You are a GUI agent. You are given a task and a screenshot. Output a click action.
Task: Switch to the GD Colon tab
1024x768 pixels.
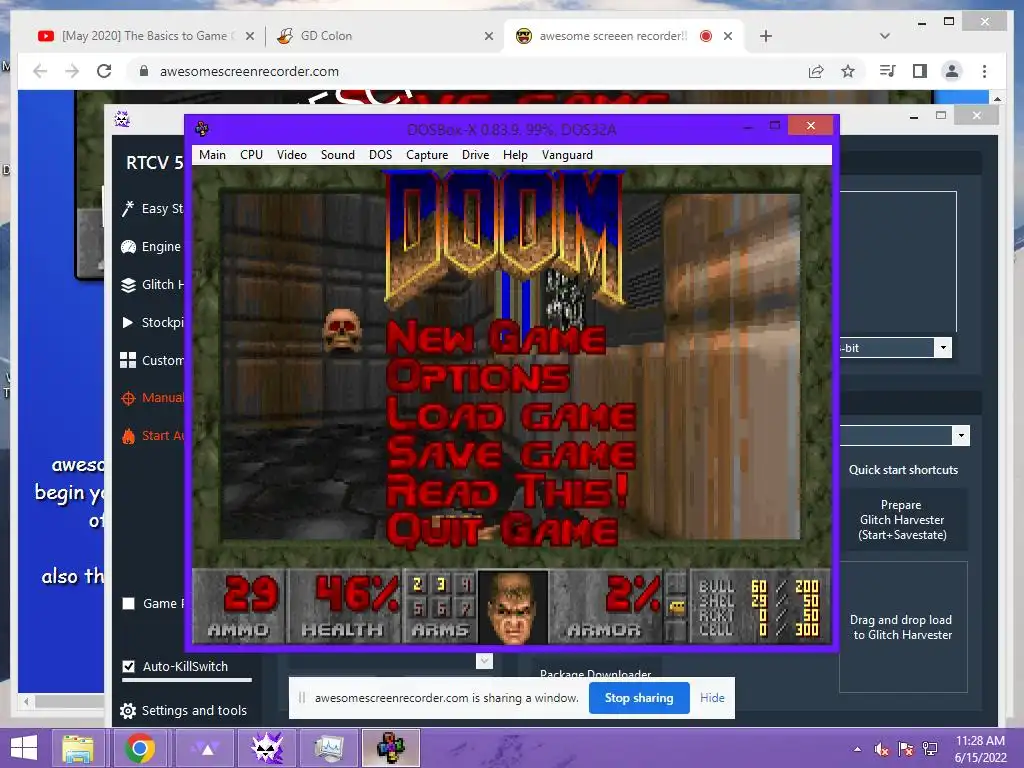click(385, 36)
